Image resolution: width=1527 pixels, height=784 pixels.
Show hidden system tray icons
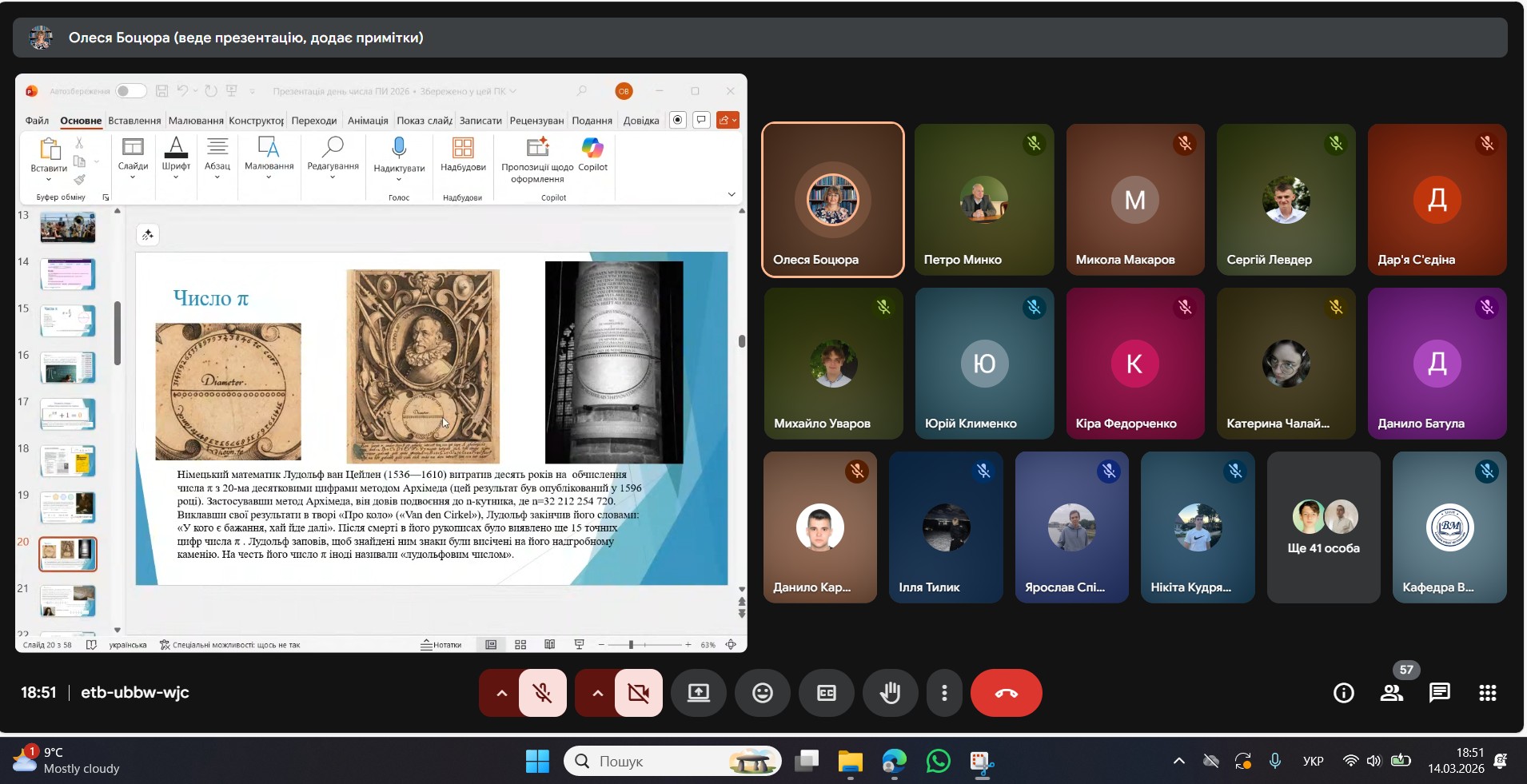(1178, 761)
